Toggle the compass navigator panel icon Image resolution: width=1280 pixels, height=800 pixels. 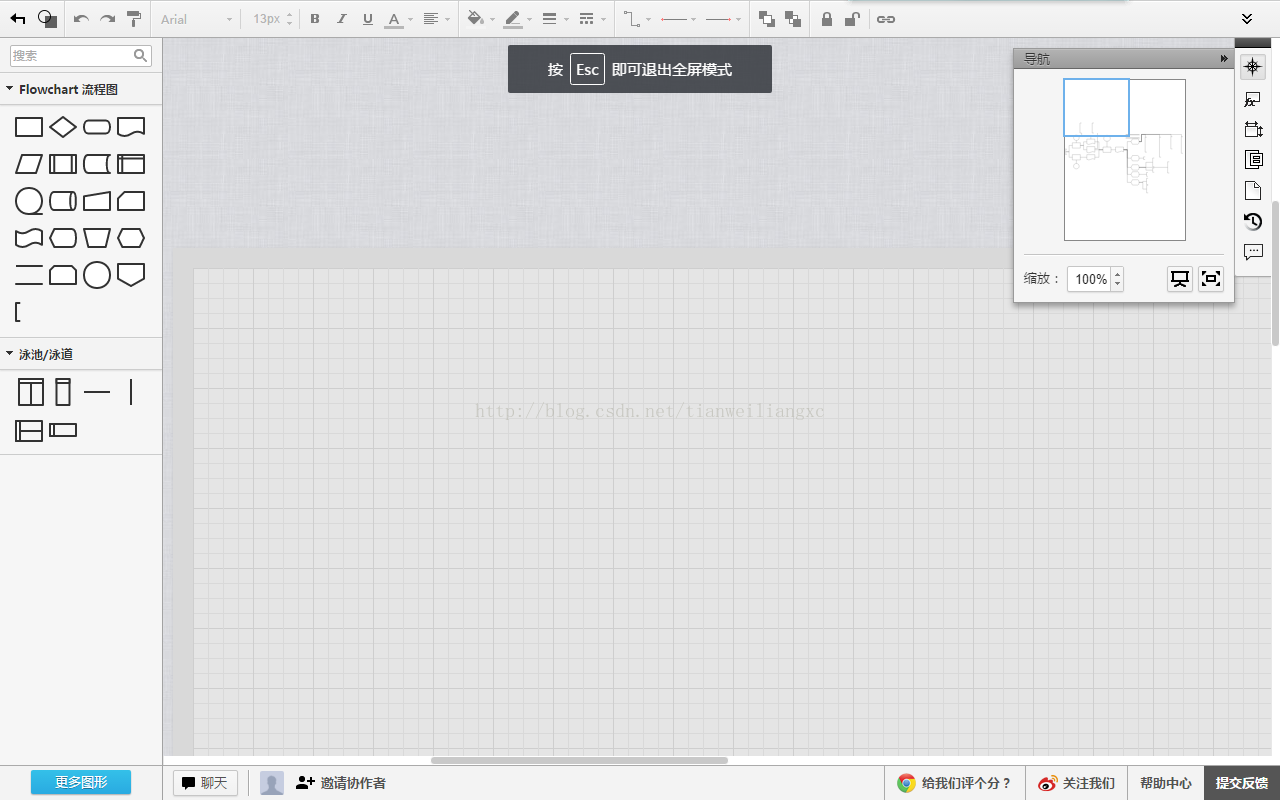coord(1252,67)
